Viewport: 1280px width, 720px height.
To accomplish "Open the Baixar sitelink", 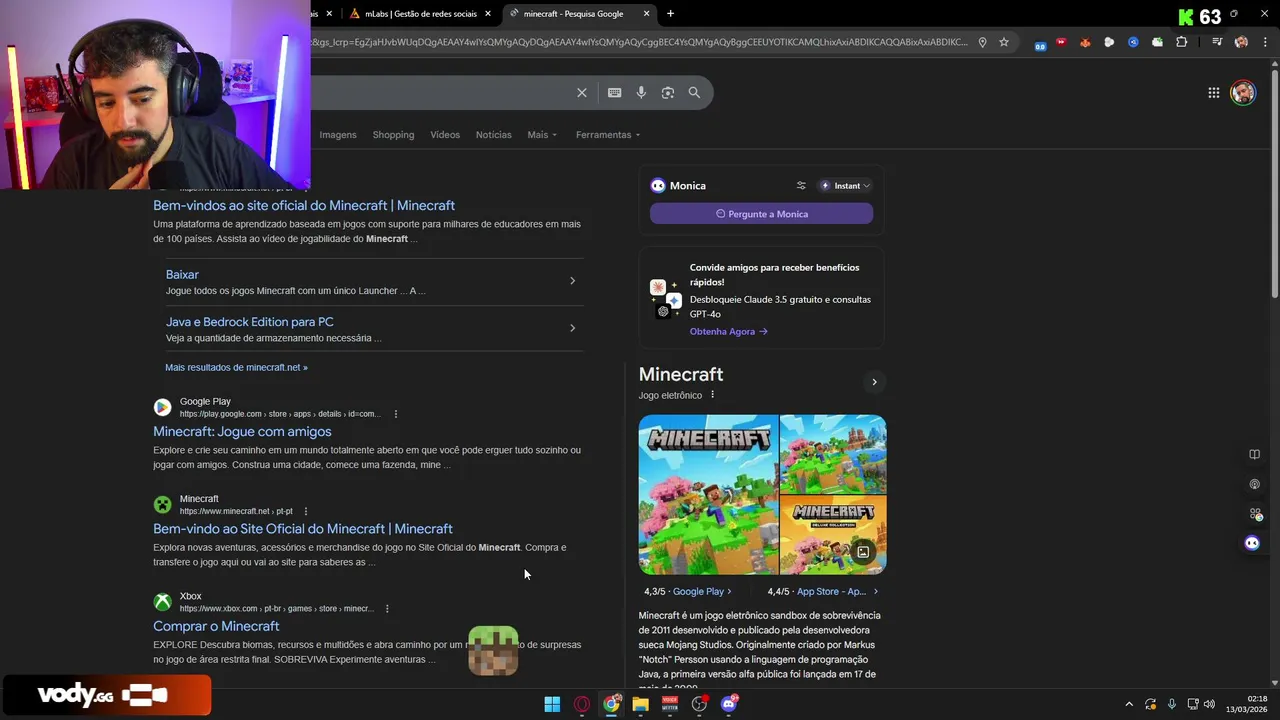I will 182,274.
